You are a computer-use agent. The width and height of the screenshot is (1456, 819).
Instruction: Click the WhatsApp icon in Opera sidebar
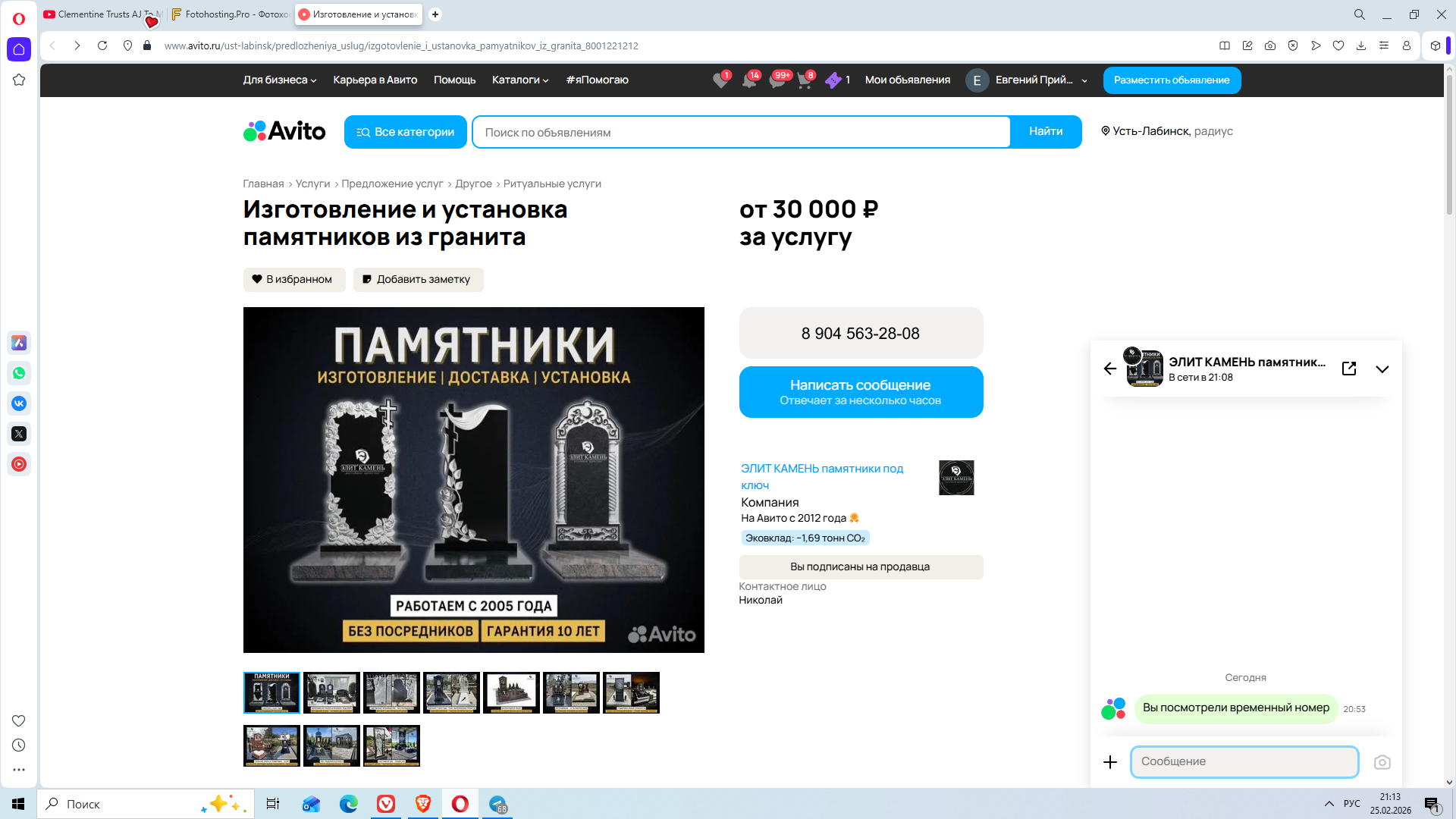pyautogui.click(x=19, y=373)
